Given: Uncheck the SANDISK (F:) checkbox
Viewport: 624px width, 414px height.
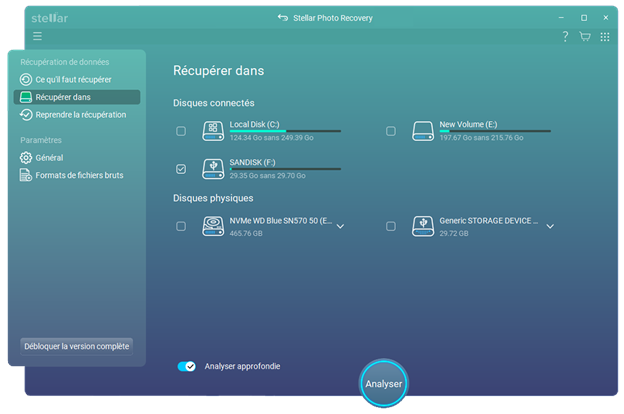Looking at the screenshot, I should 181,169.
